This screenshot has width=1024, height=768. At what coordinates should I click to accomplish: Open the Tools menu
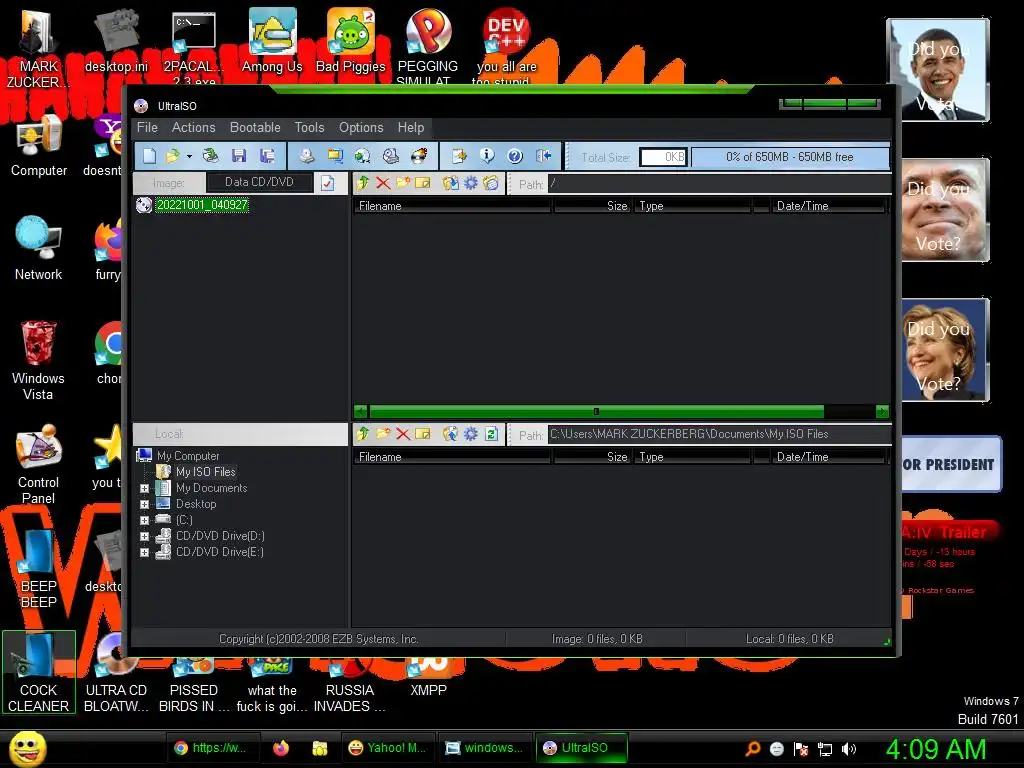(309, 127)
